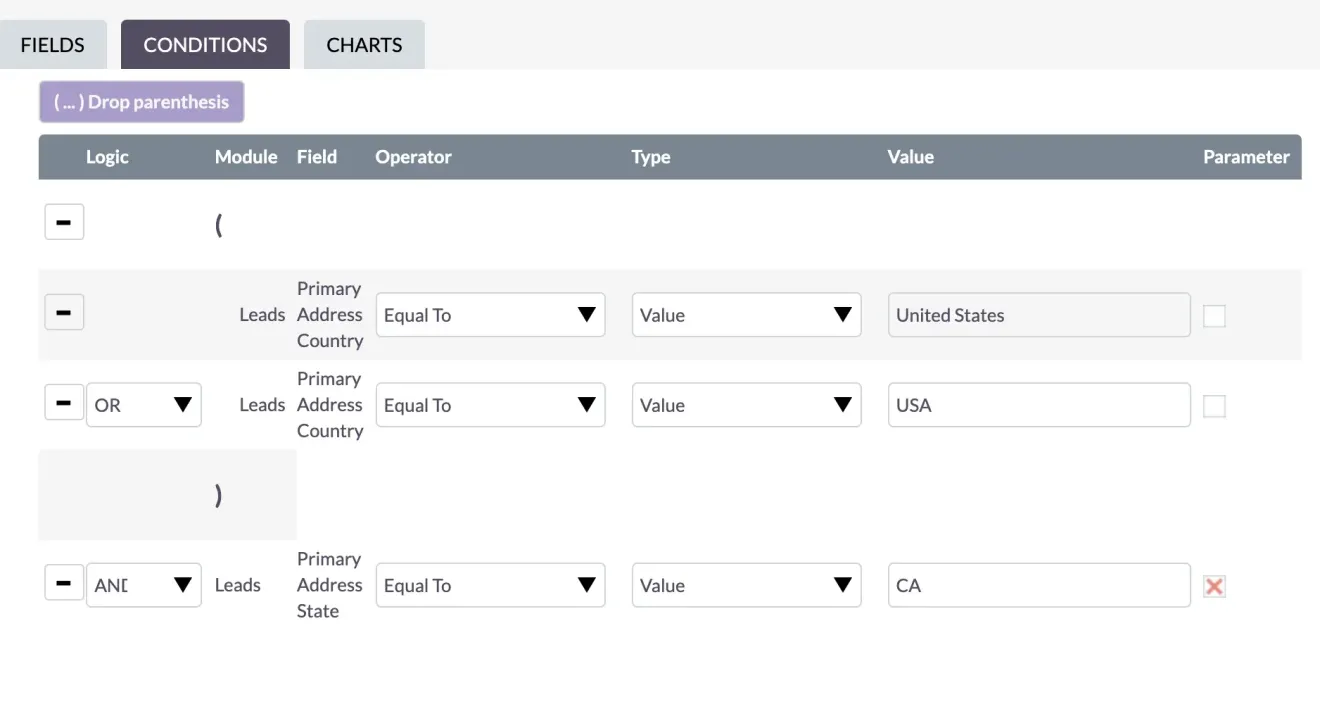Click the red X parameter icon on the CA row

click(1214, 587)
